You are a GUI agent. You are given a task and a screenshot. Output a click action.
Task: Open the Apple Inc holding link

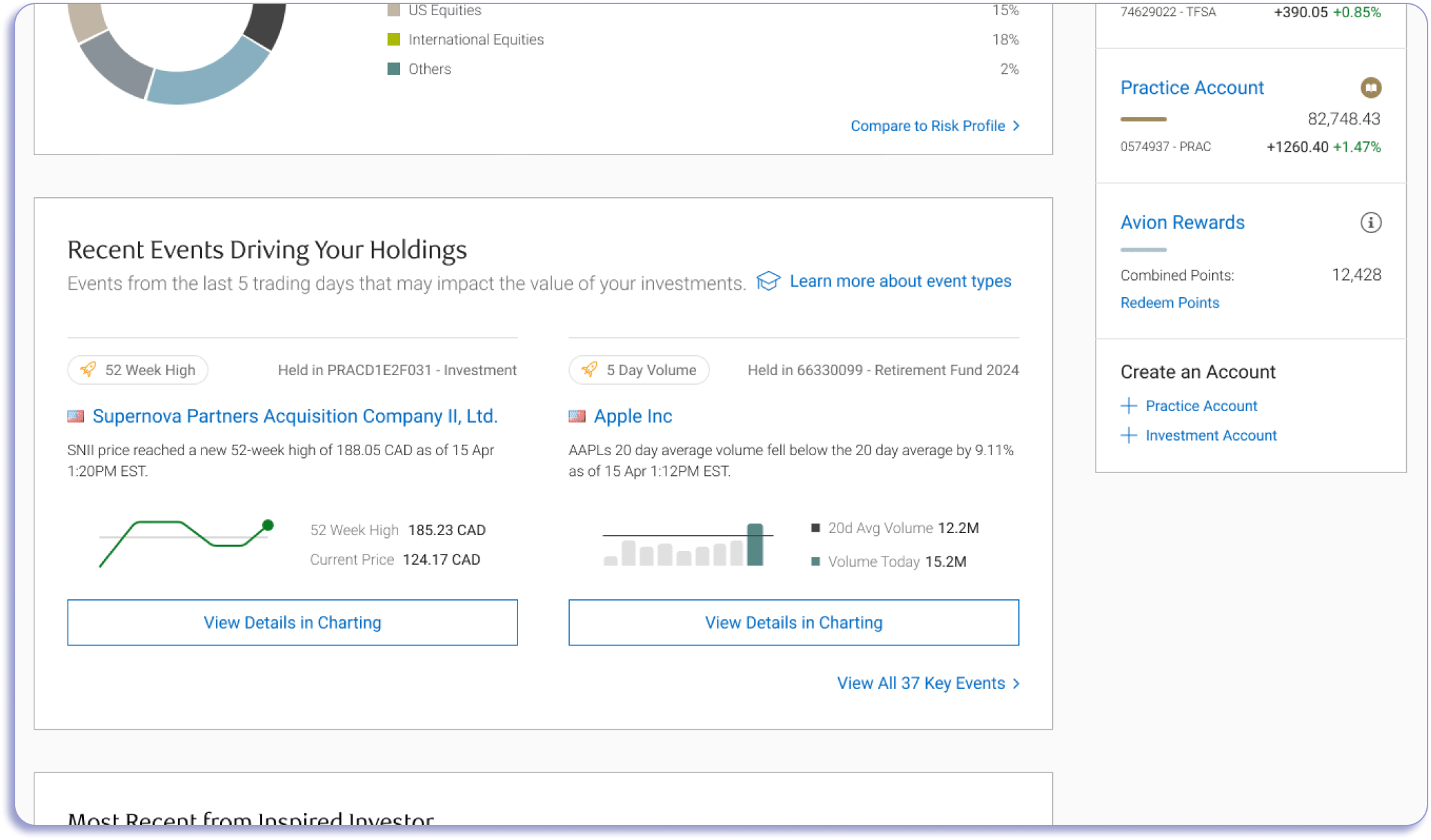click(x=633, y=417)
